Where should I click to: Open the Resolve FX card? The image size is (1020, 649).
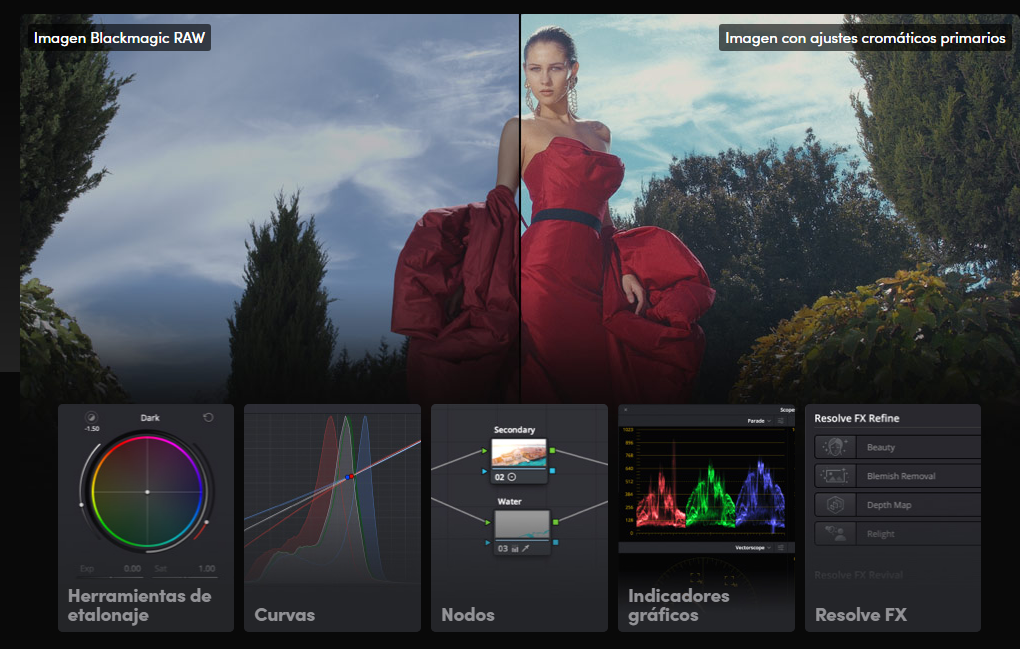(x=892, y=518)
